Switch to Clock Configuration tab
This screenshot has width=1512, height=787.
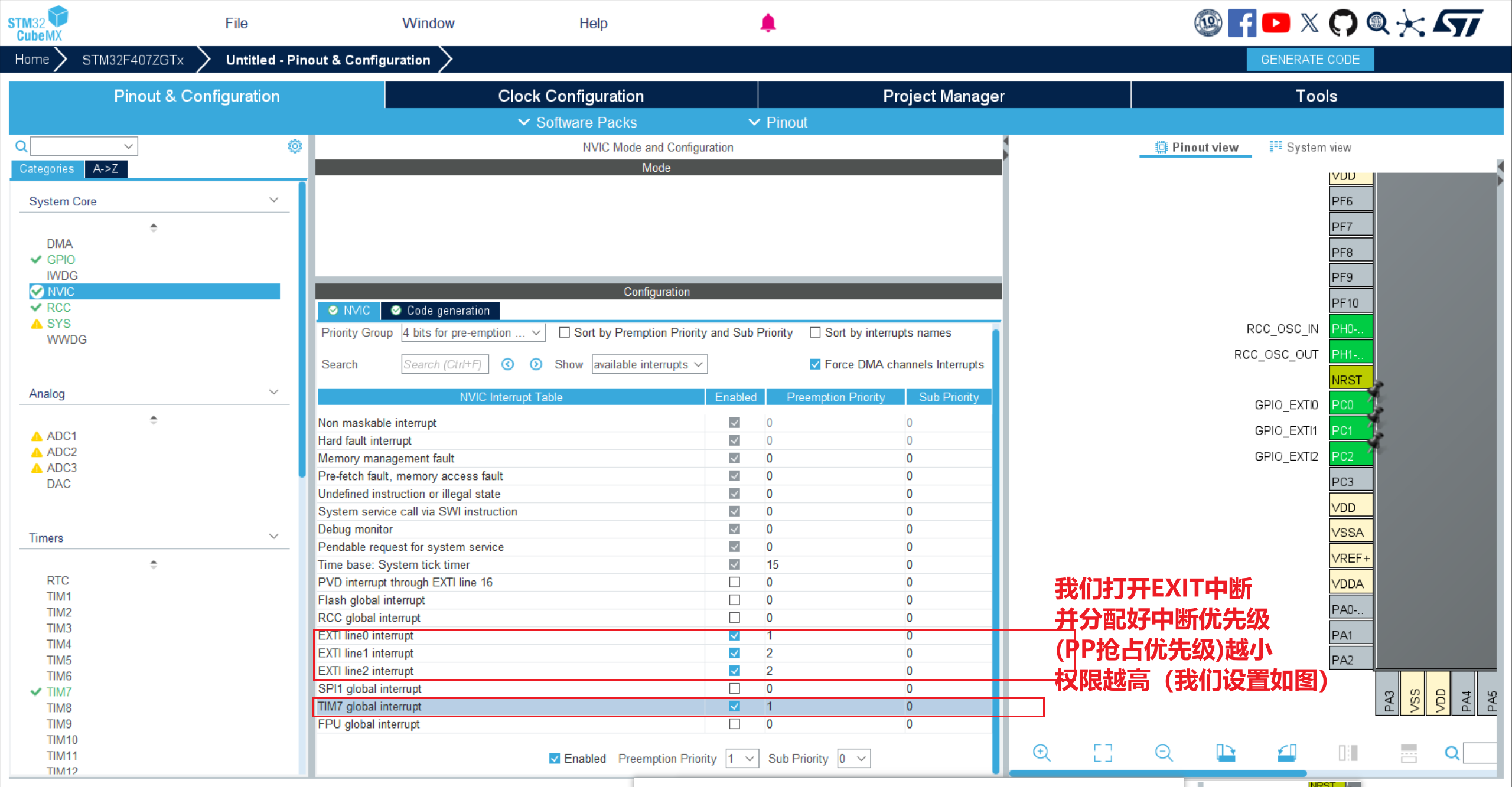[571, 96]
